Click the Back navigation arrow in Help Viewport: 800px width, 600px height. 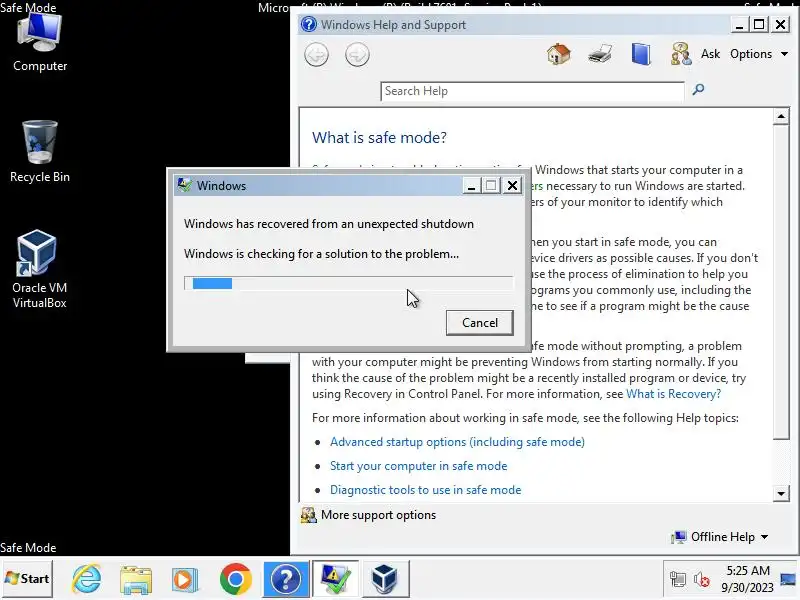coord(316,55)
